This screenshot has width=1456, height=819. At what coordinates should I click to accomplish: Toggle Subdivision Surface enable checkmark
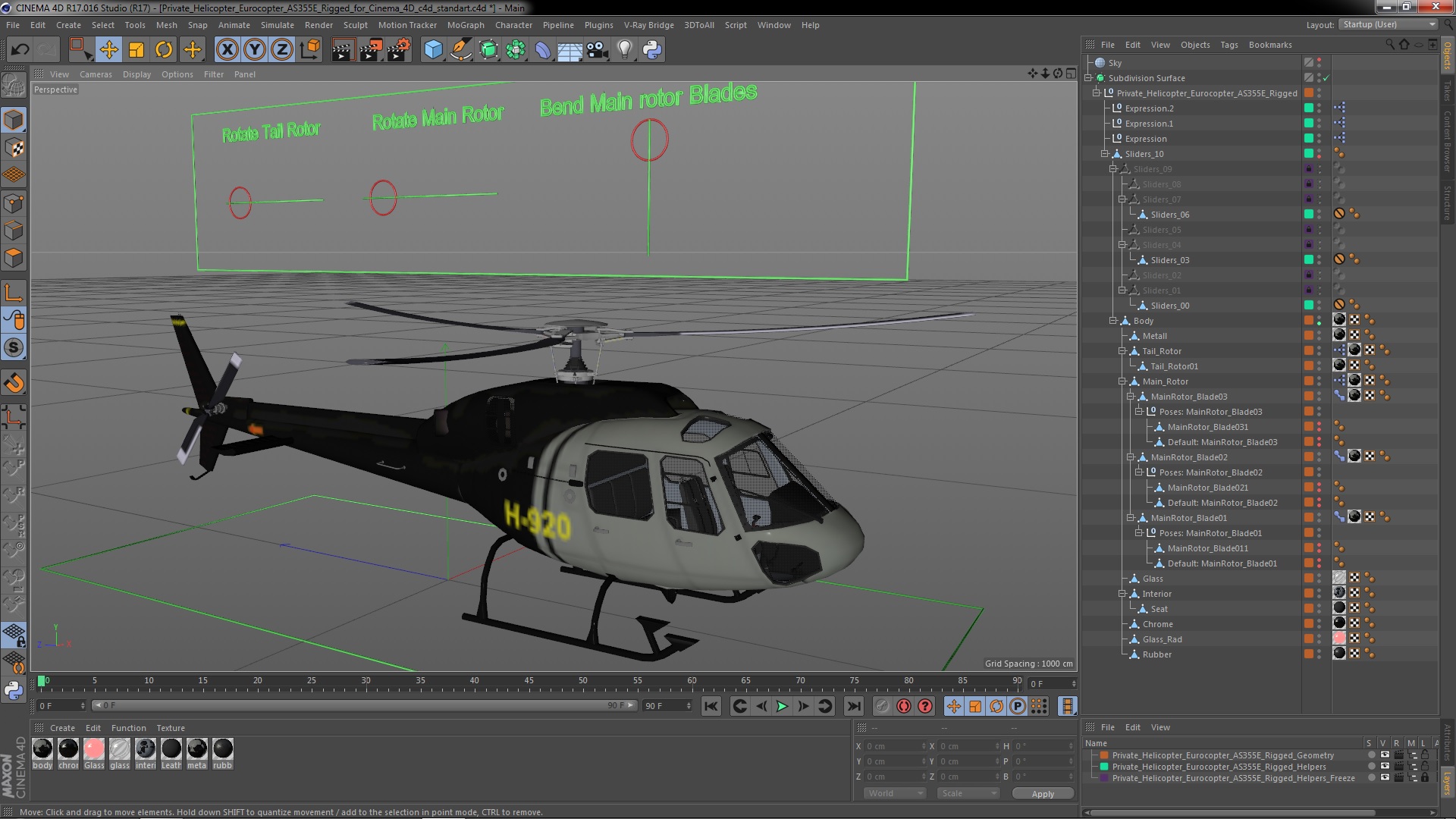click(1326, 78)
